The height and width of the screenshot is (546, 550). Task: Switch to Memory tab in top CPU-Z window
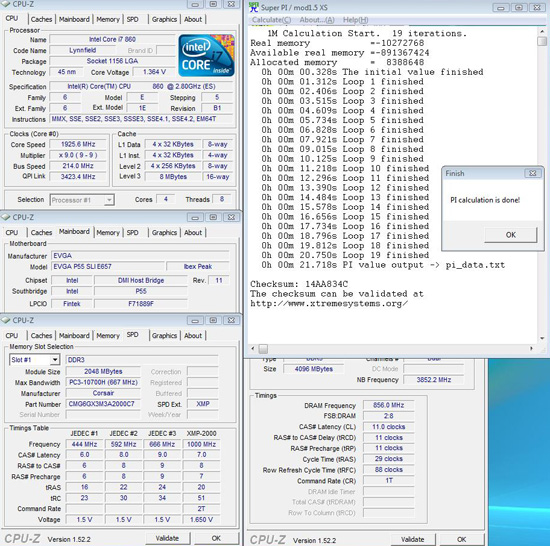point(108,19)
